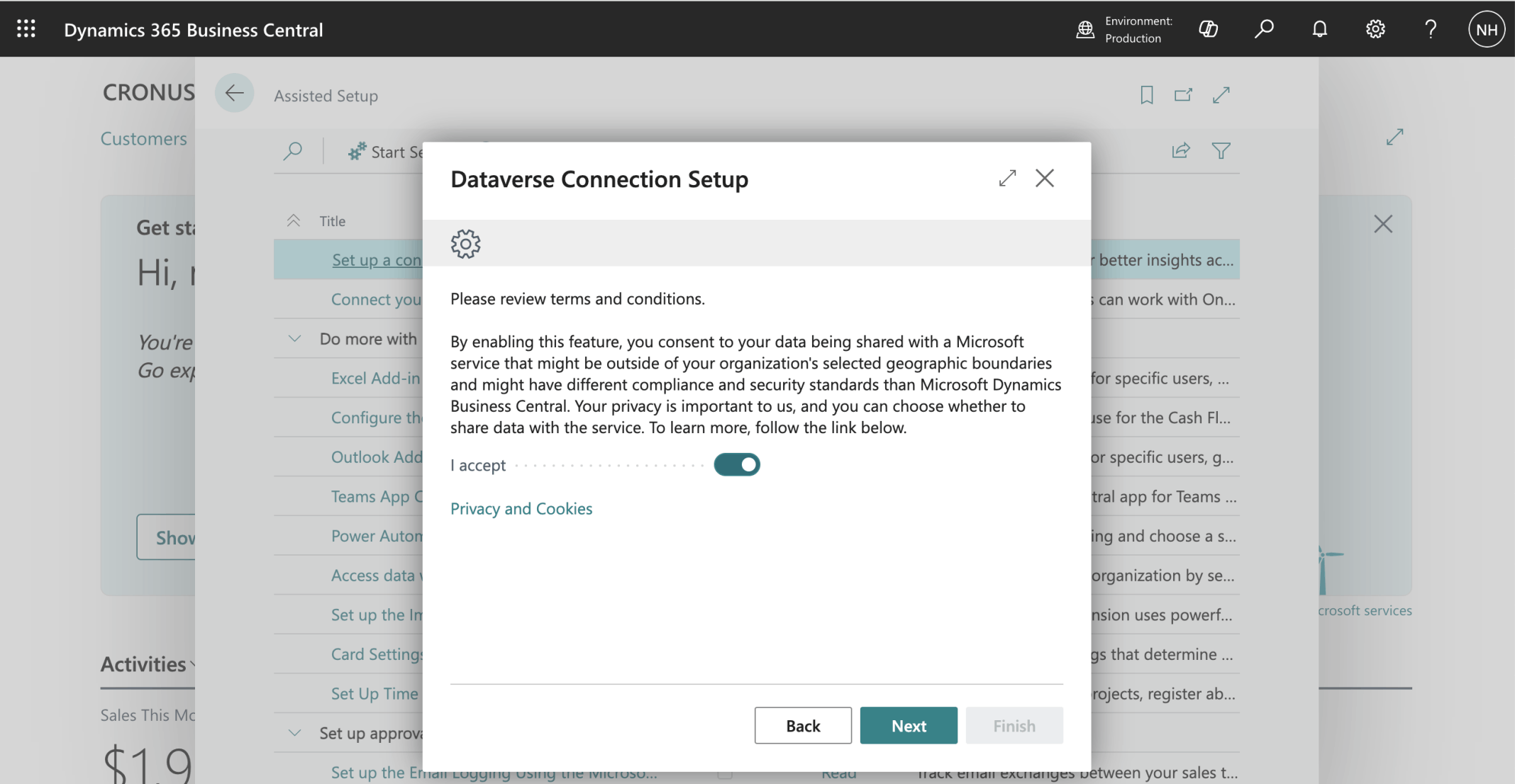Screen dimensions: 1515x784
Task: Click the search magnifier in top bar
Action: click(x=1263, y=29)
